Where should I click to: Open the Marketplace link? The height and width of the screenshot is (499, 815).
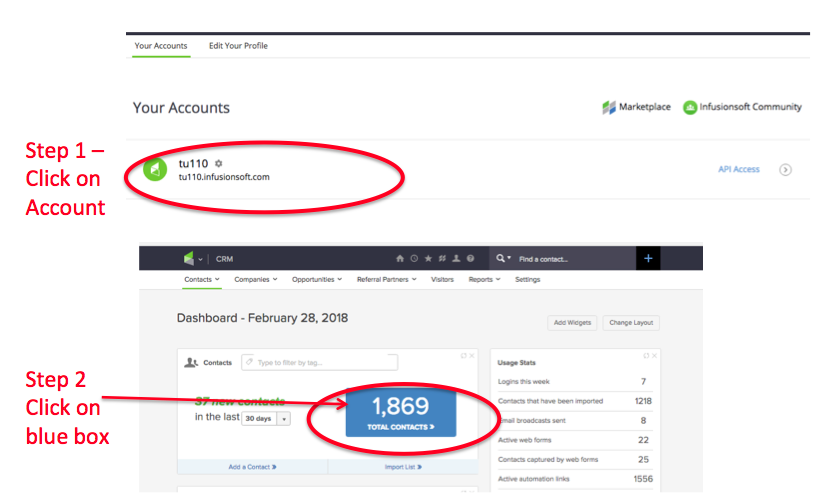coord(645,107)
